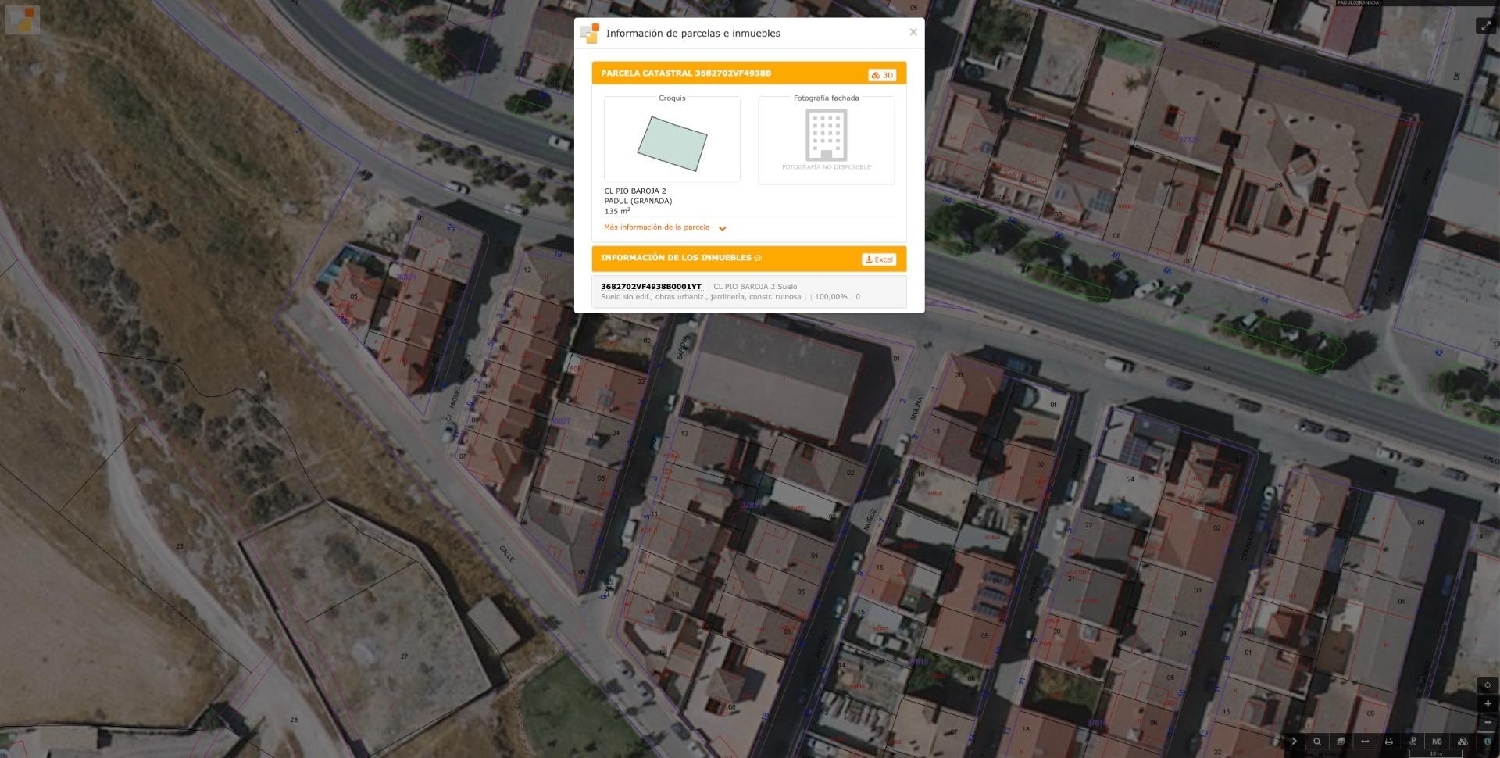This screenshot has height=758, width=1500.
Task: Expand the bottom toolbar using the arrow button
Action: [1293, 741]
